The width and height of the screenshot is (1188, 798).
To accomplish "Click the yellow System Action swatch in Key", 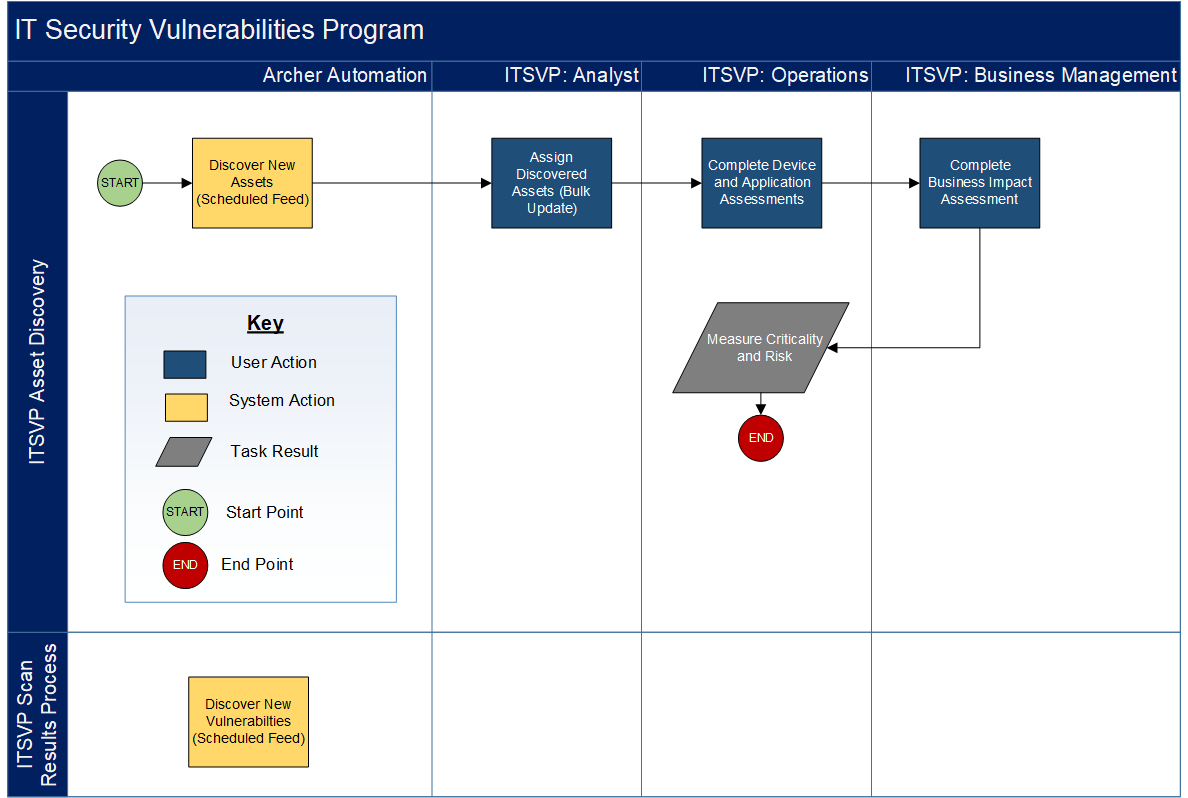I will pos(186,407).
